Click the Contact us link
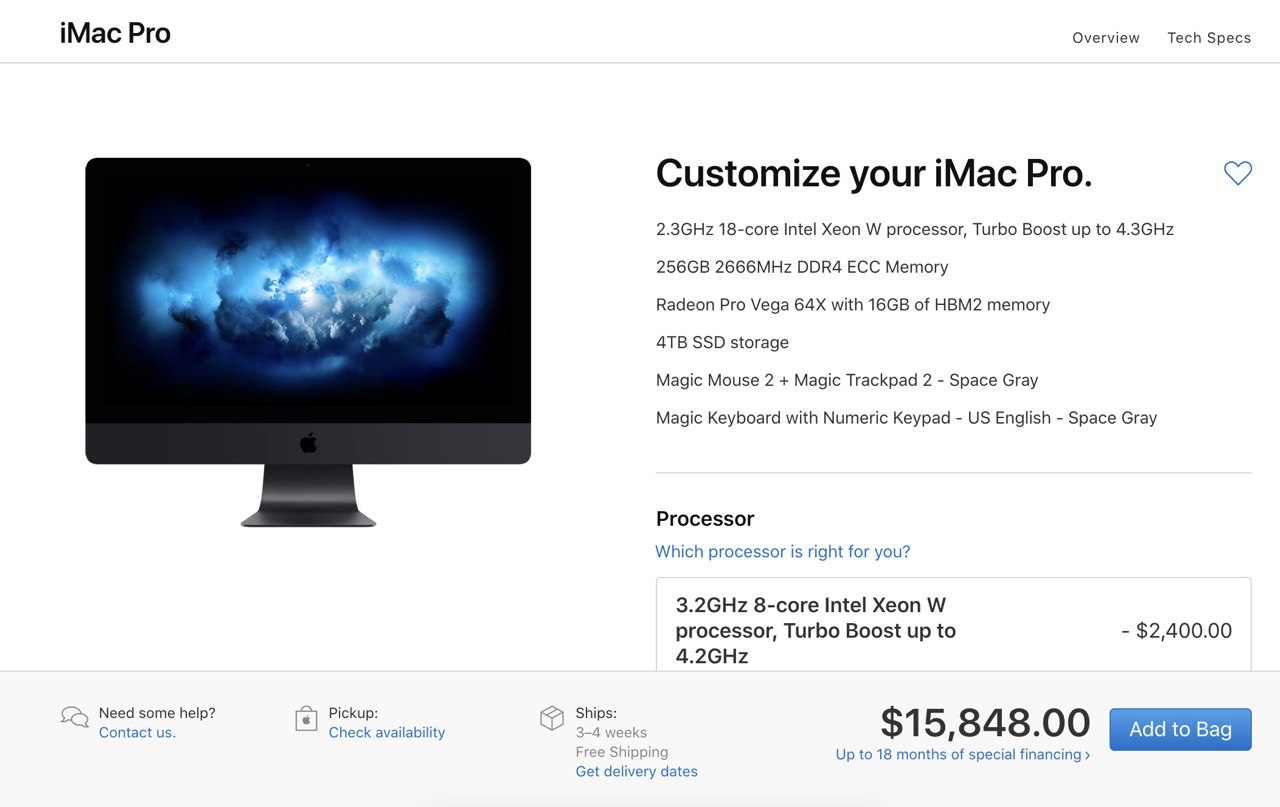This screenshot has width=1280, height=807. point(137,733)
